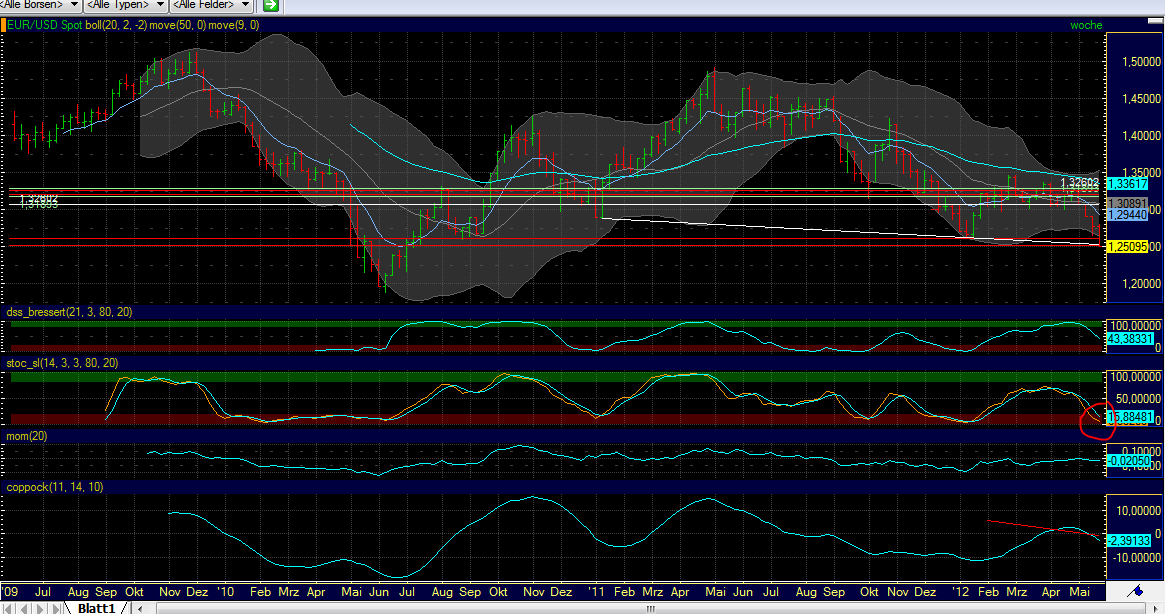Screen dimensions: 1165x614
Task: Click the boll(20, 2, -2) indicator label
Action: [x=116, y=25]
